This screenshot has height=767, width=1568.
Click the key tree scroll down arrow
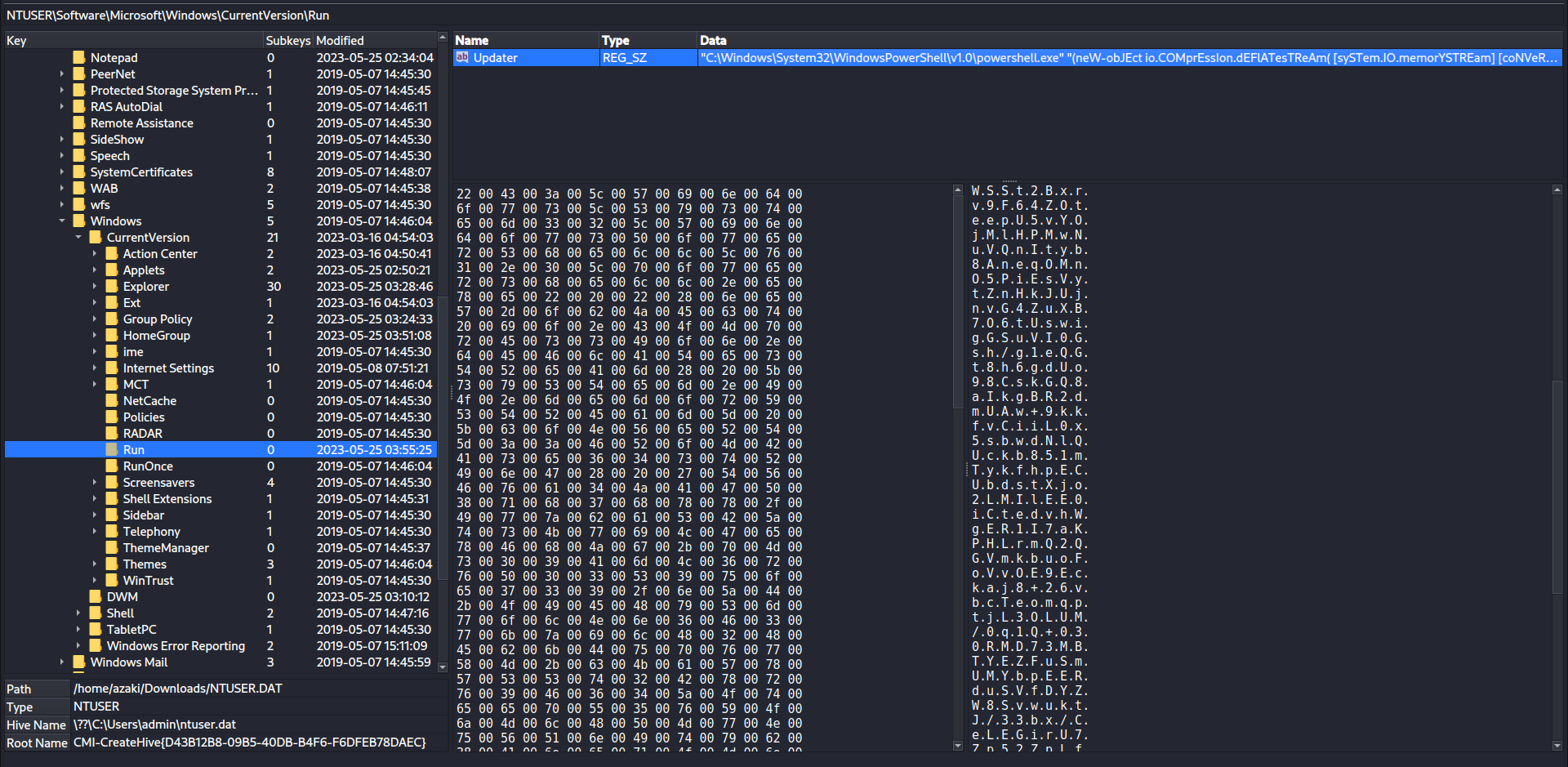tap(443, 667)
